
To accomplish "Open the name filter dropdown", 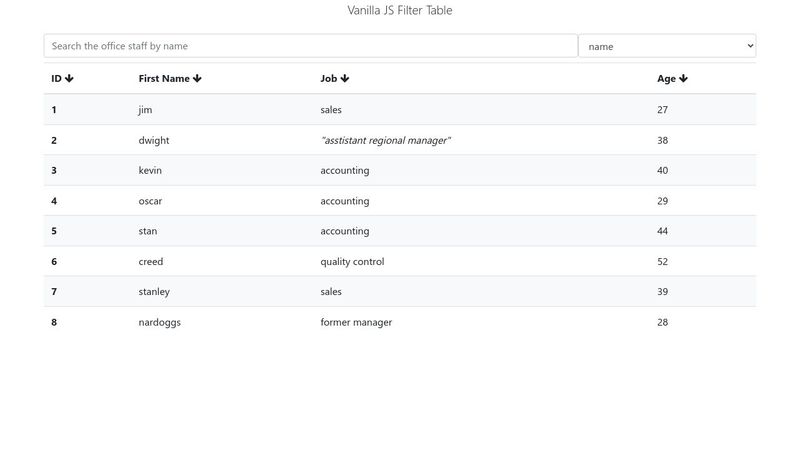I will point(667,46).
